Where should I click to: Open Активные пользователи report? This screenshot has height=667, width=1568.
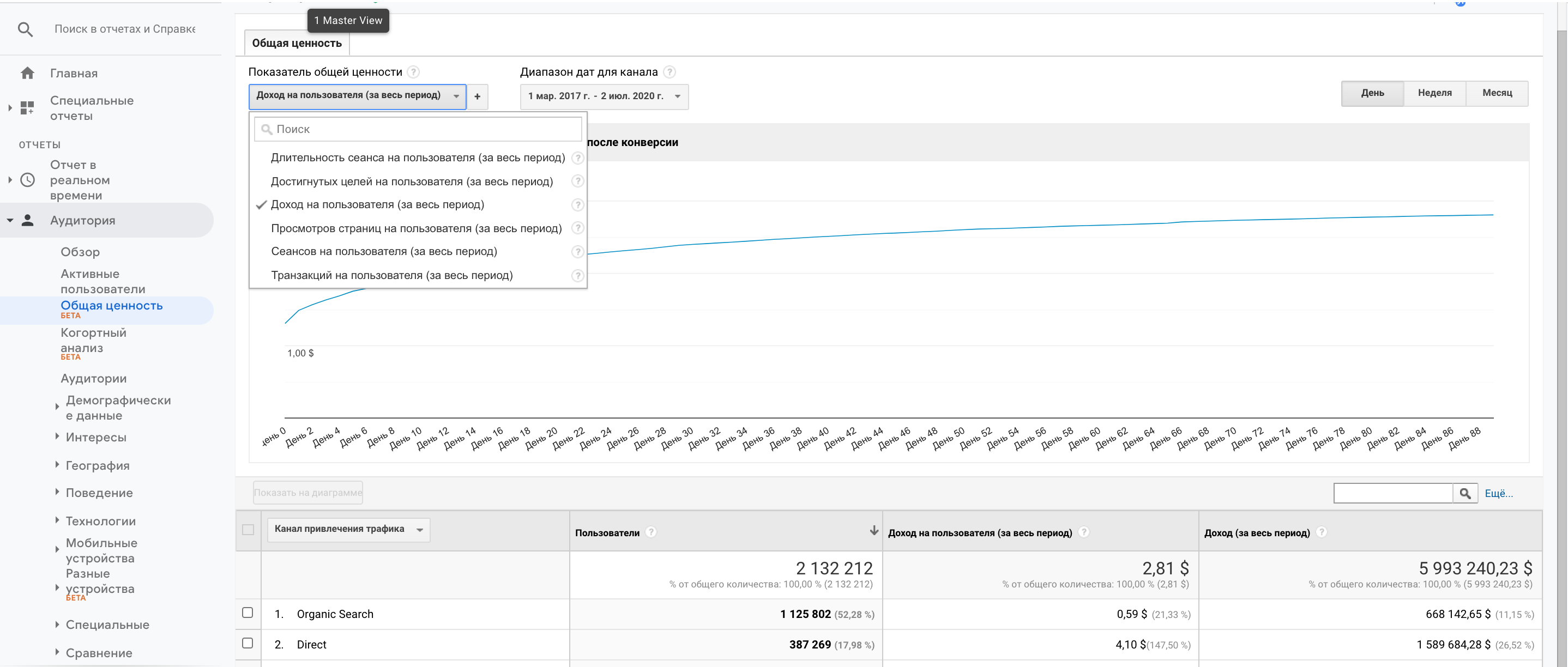[x=102, y=281]
